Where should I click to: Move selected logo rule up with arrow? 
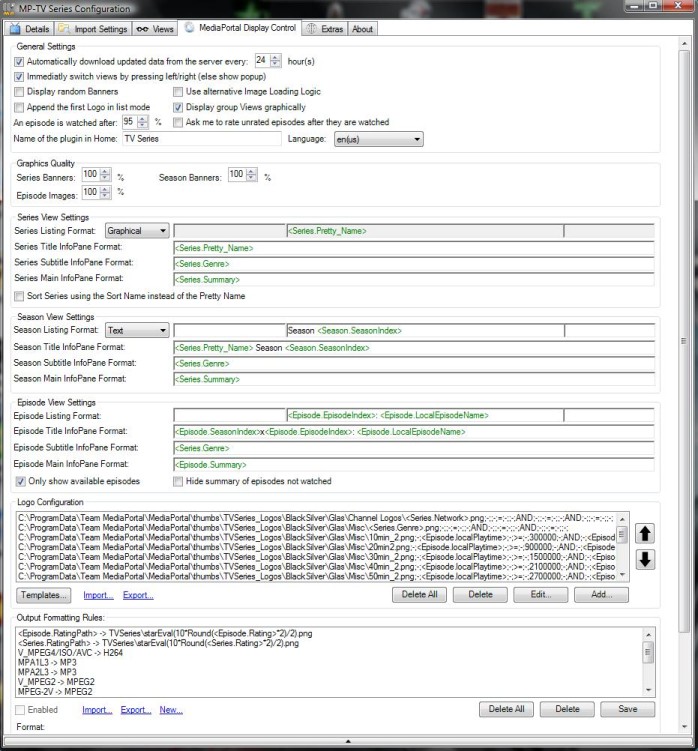pyautogui.click(x=645, y=534)
